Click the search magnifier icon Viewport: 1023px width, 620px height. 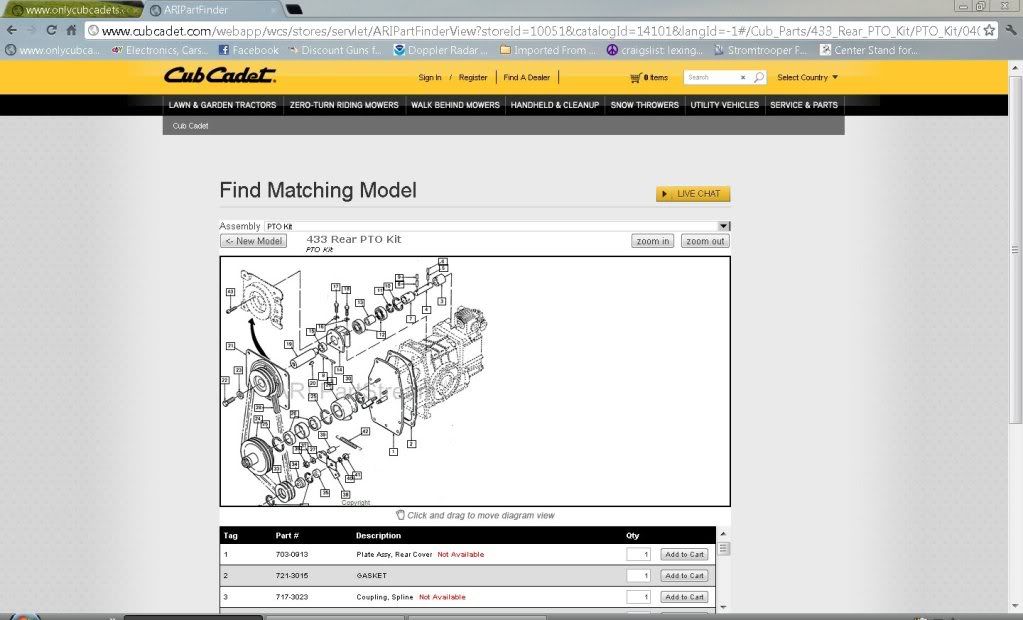(x=759, y=77)
